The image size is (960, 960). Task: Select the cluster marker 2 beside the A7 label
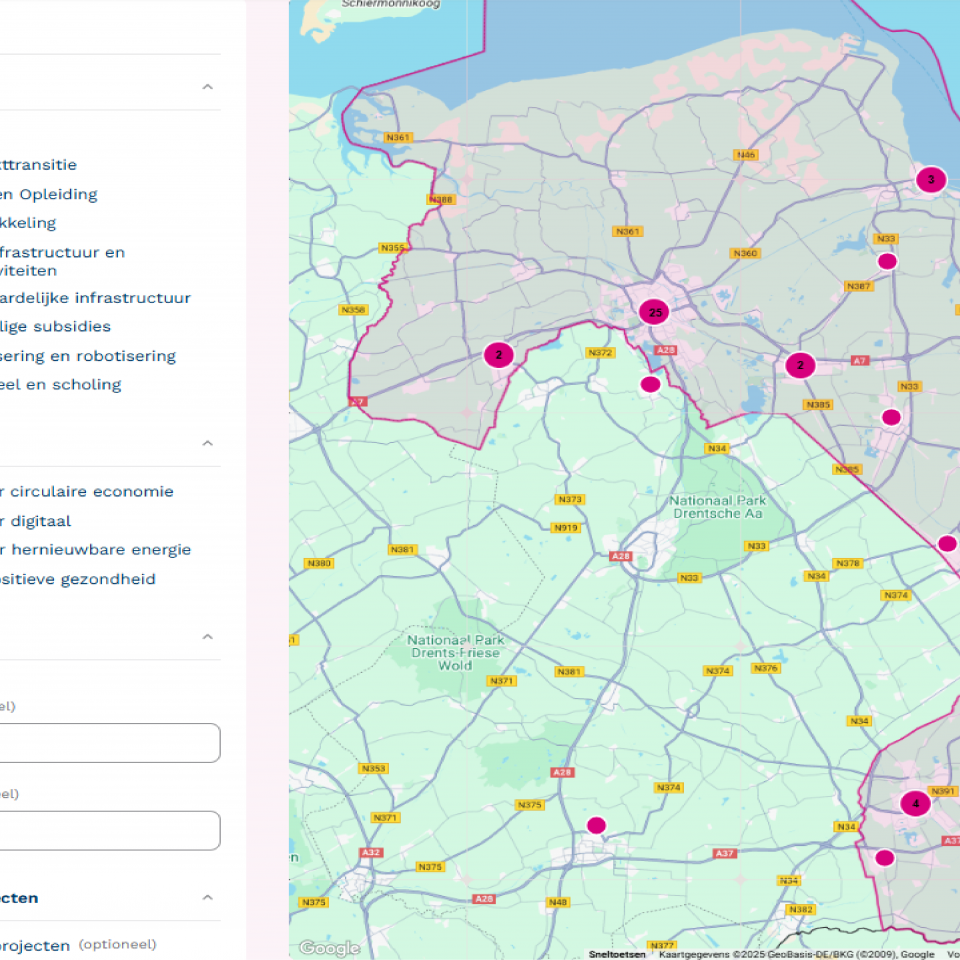[800, 365]
